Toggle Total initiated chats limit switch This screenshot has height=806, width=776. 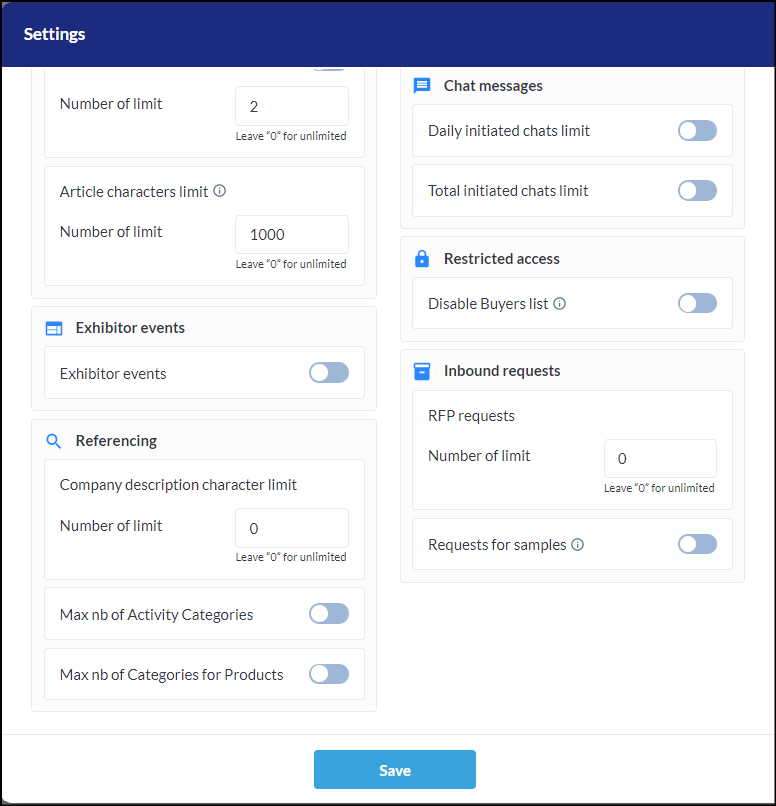coord(697,191)
